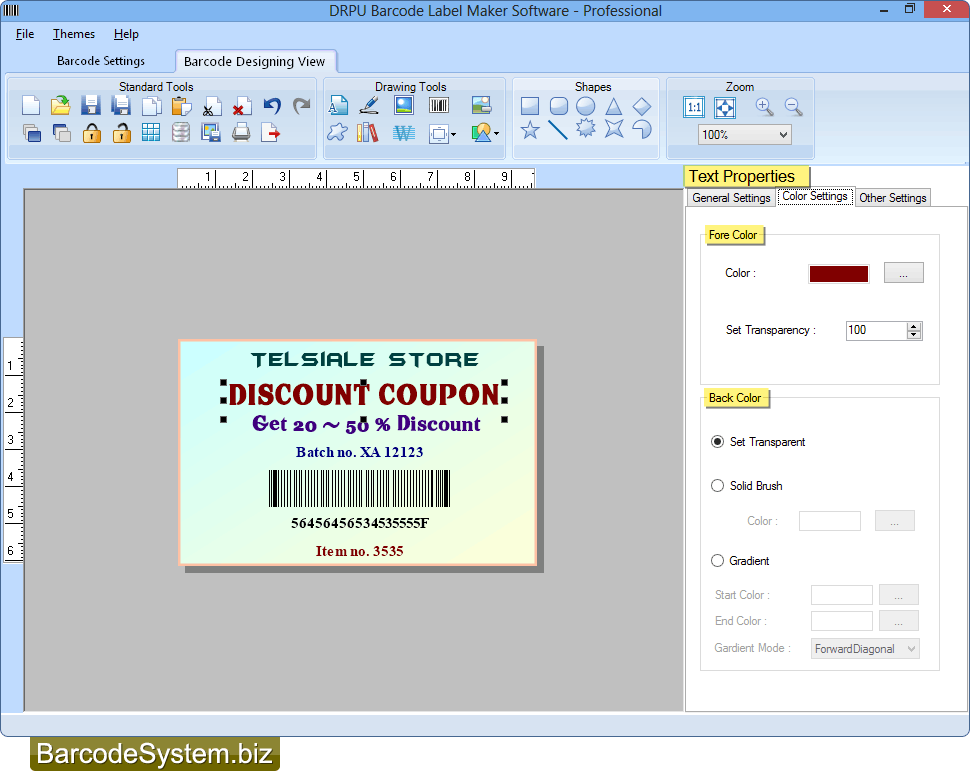Select 'Batch no. XA 12123' label text
Screen dimensions: 970x771
(359, 452)
